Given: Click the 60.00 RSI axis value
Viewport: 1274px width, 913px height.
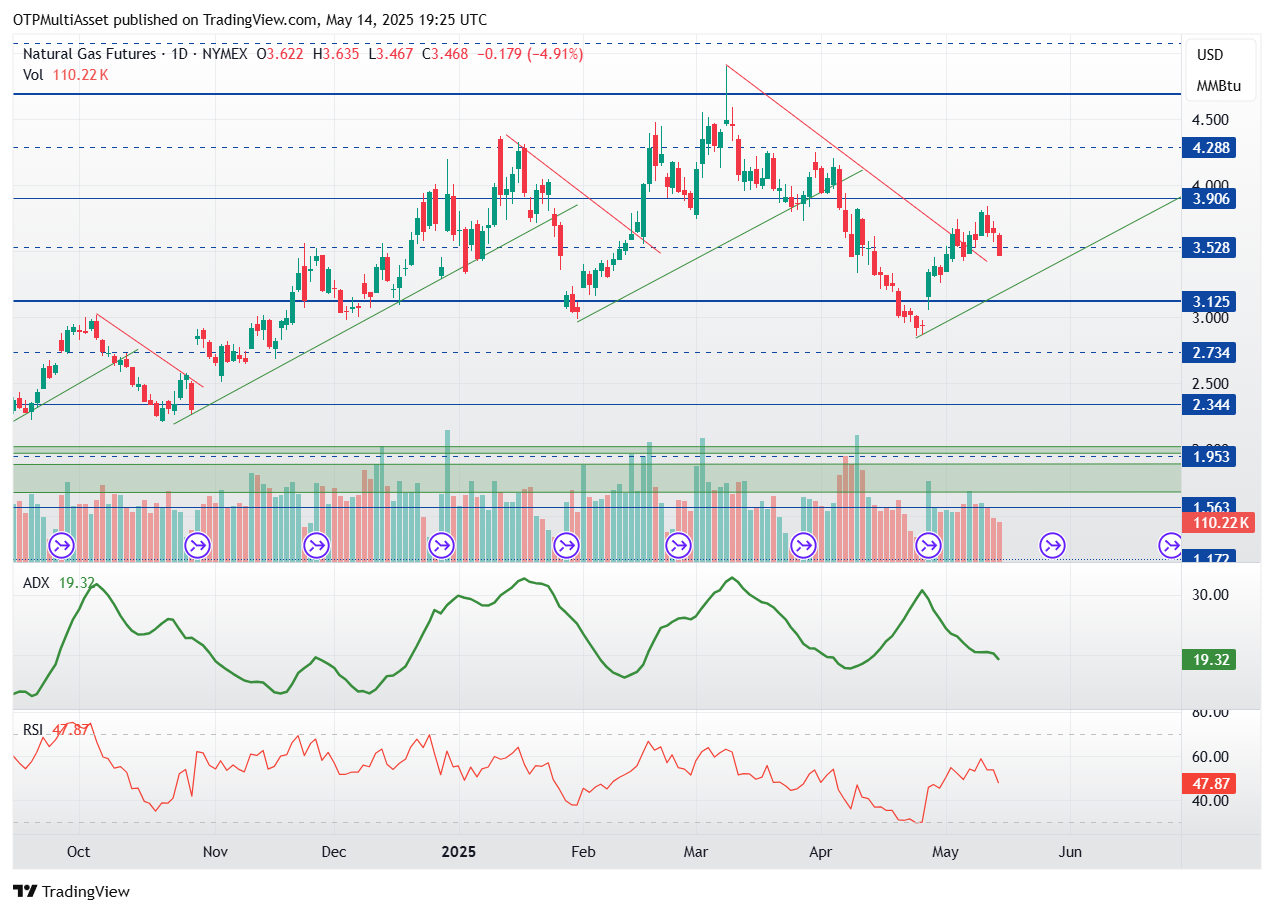Looking at the screenshot, I should [x=1210, y=757].
